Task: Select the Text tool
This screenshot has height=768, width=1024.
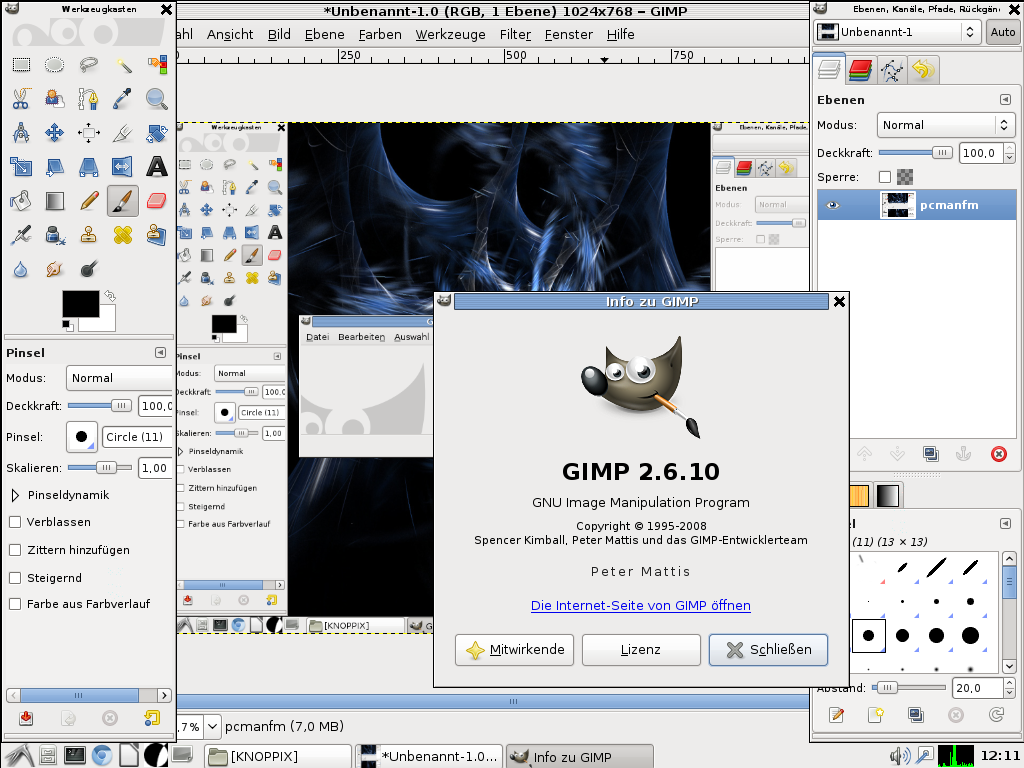Action: pos(155,168)
